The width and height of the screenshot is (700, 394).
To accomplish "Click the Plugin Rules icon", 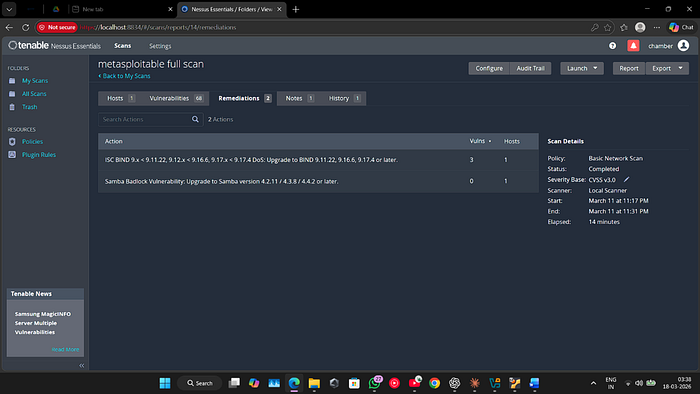I will [x=12, y=154].
